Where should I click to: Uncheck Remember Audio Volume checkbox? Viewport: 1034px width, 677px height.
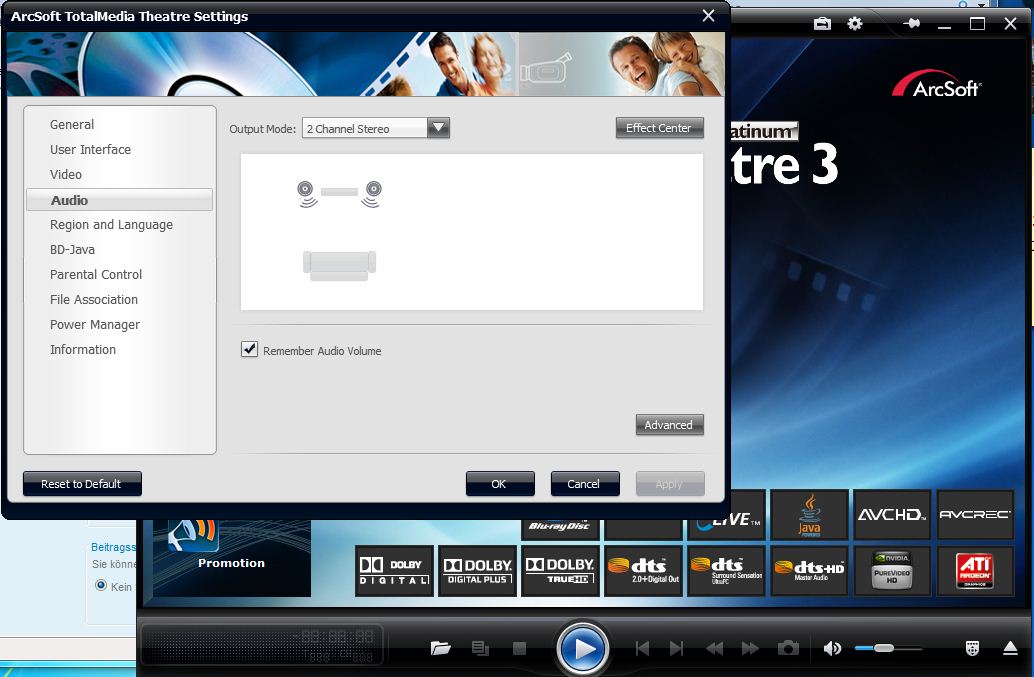click(250, 350)
